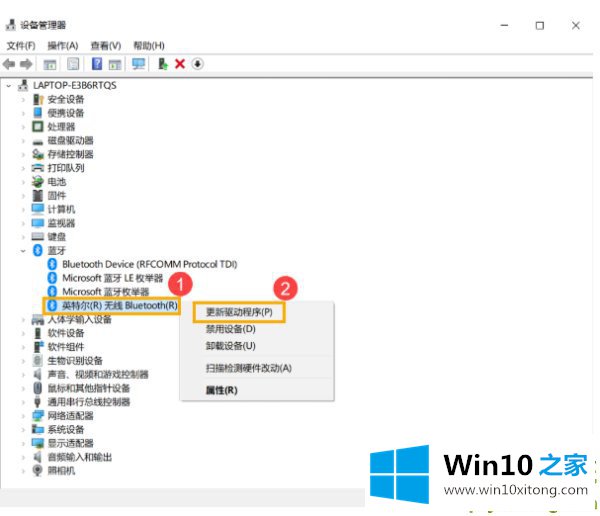The width and height of the screenshot is (600, 516).
Task: Click the disable device down-arrow toolbar icon
Action: pos(197,64)
